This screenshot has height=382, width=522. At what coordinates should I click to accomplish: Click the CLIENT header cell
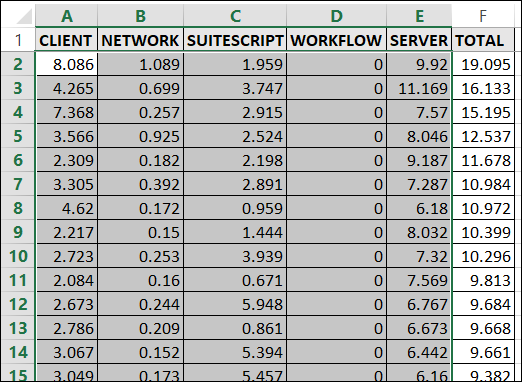(66, 40)
